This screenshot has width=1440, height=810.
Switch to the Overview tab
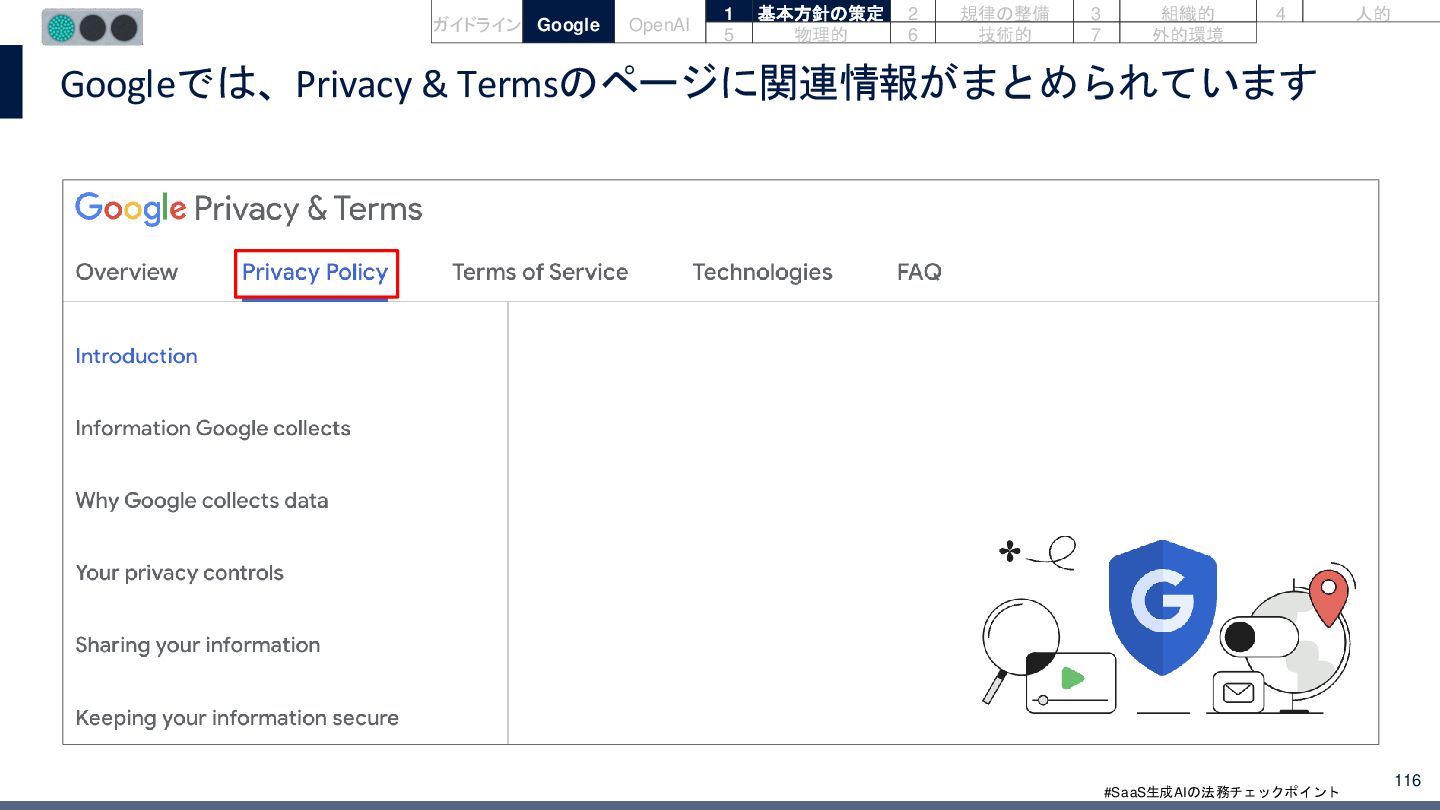(x=127, y=272)
